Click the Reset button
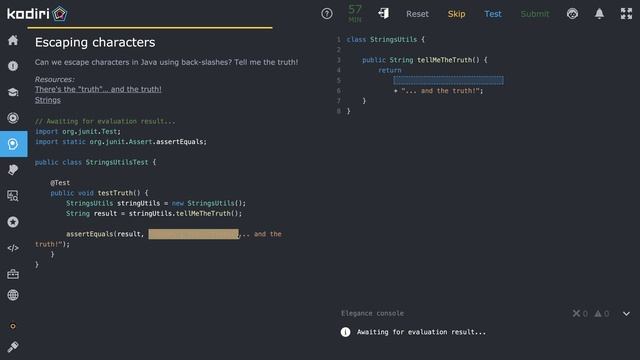The height and width of the screenshot is (360, 640). [x=417, y=14]
